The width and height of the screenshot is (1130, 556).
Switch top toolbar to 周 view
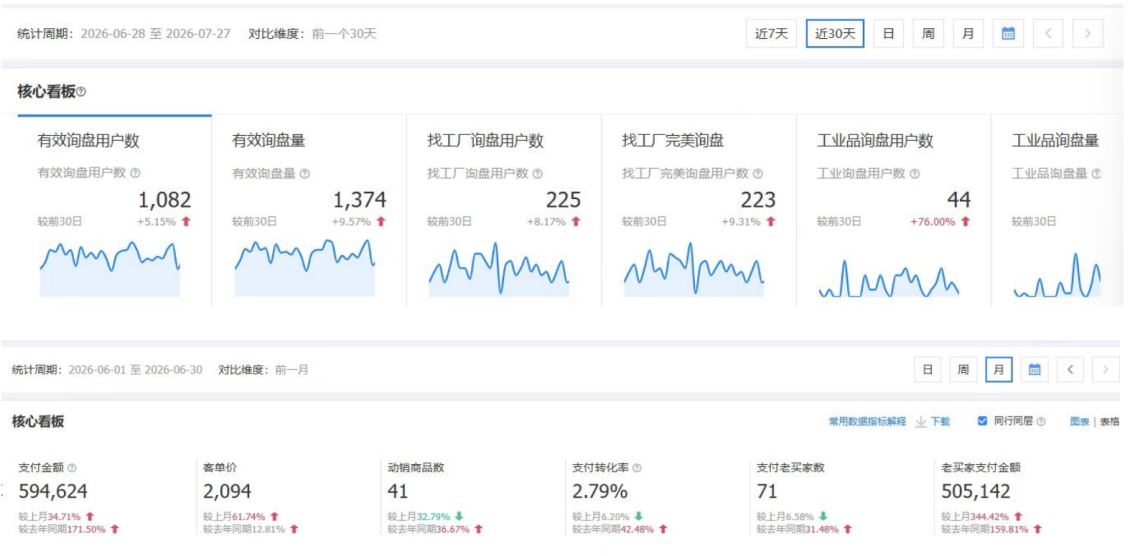(928, 33)
